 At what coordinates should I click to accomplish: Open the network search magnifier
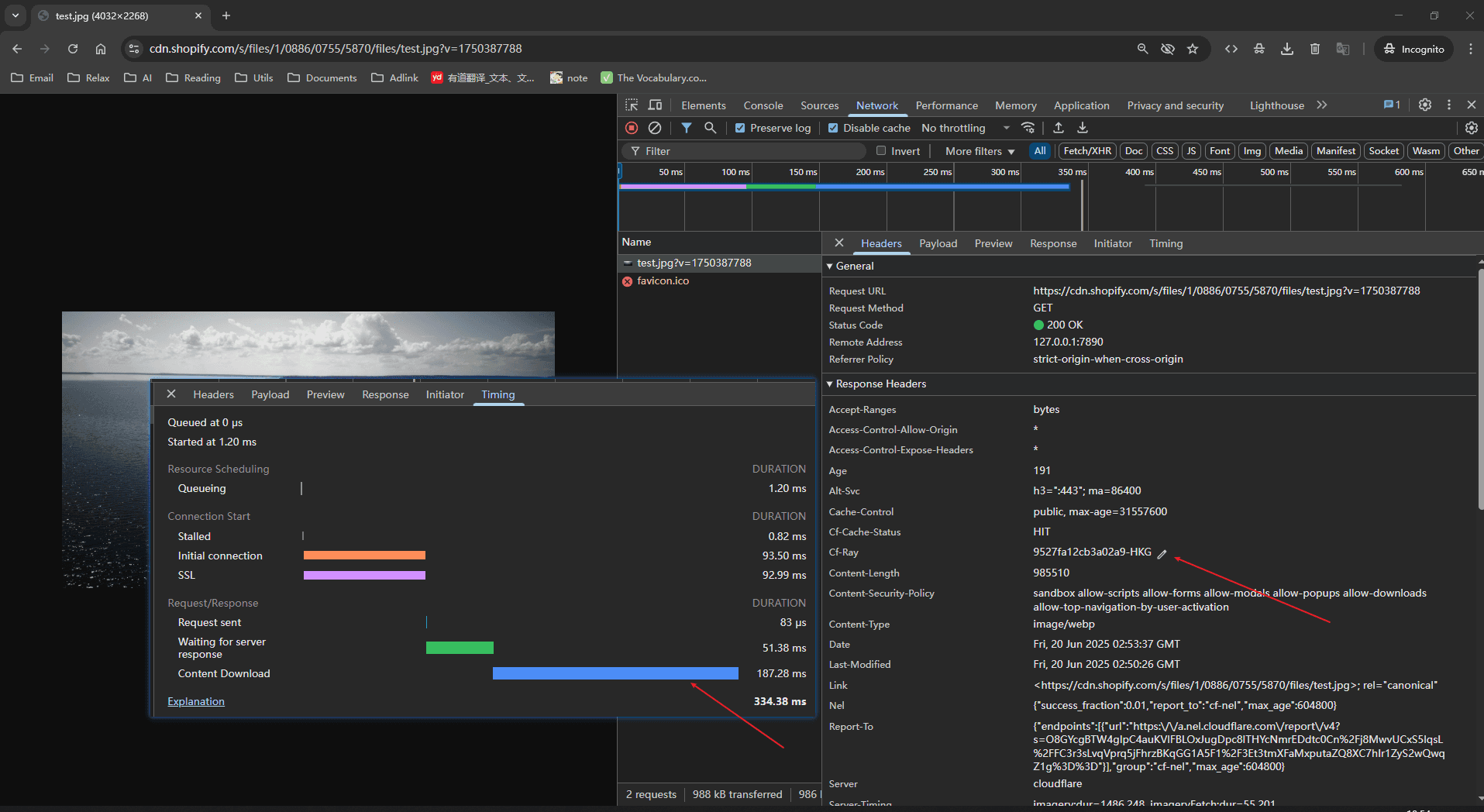[710, 128]
